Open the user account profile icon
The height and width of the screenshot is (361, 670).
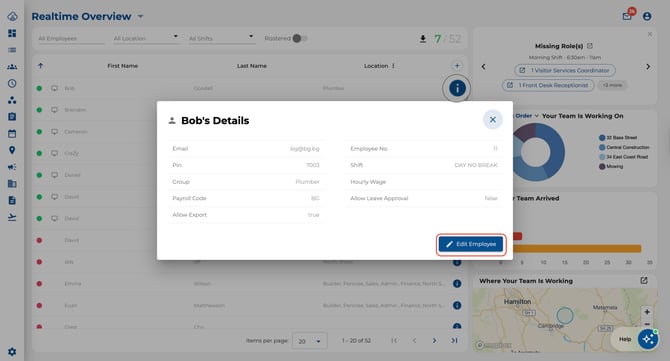click(647, 16)
